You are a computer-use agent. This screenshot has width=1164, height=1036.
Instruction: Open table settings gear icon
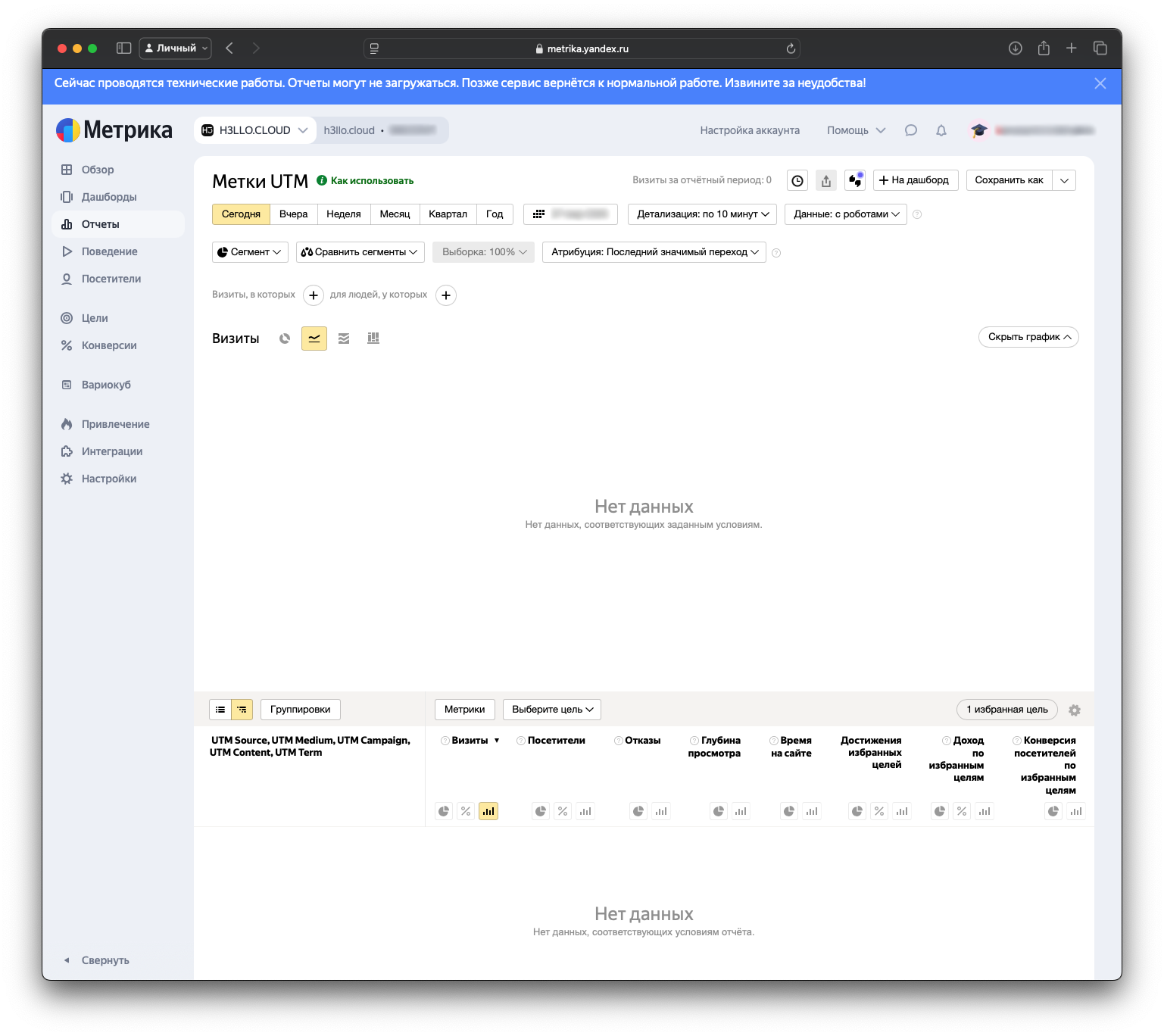[1074, 710]
